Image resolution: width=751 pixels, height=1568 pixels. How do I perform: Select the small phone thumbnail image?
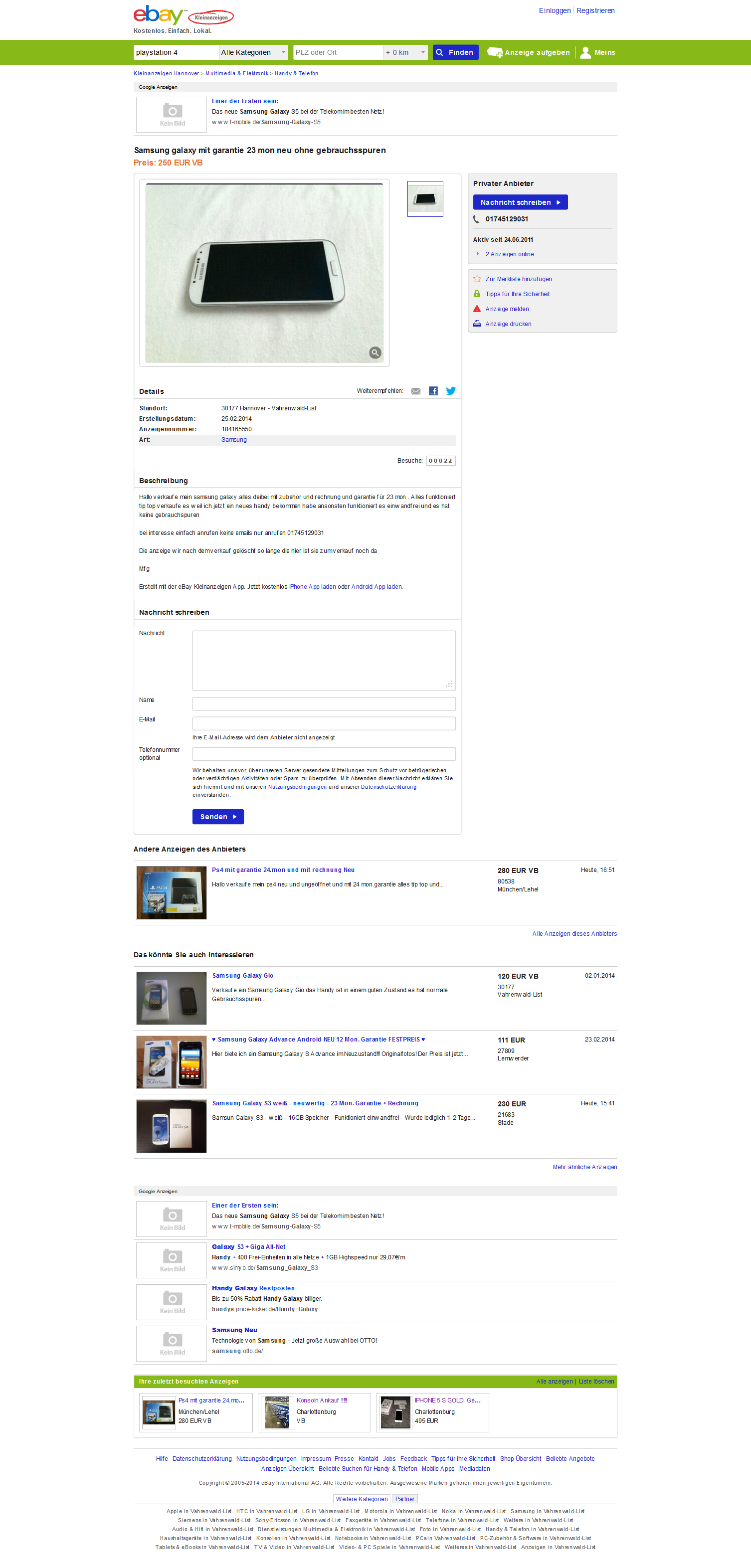425,198
